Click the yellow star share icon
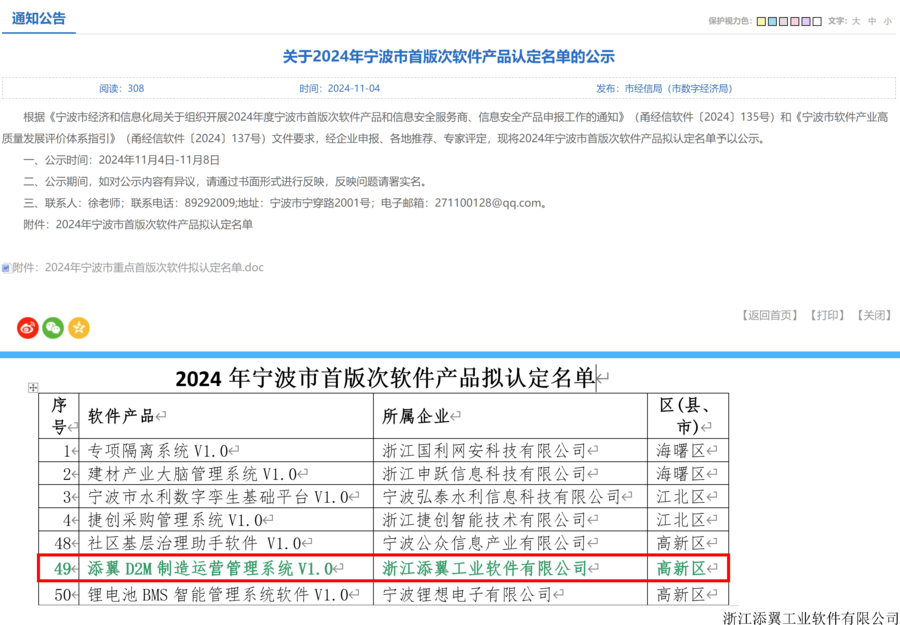The width and height of the screenshot is (900, 625). [78, 327]
